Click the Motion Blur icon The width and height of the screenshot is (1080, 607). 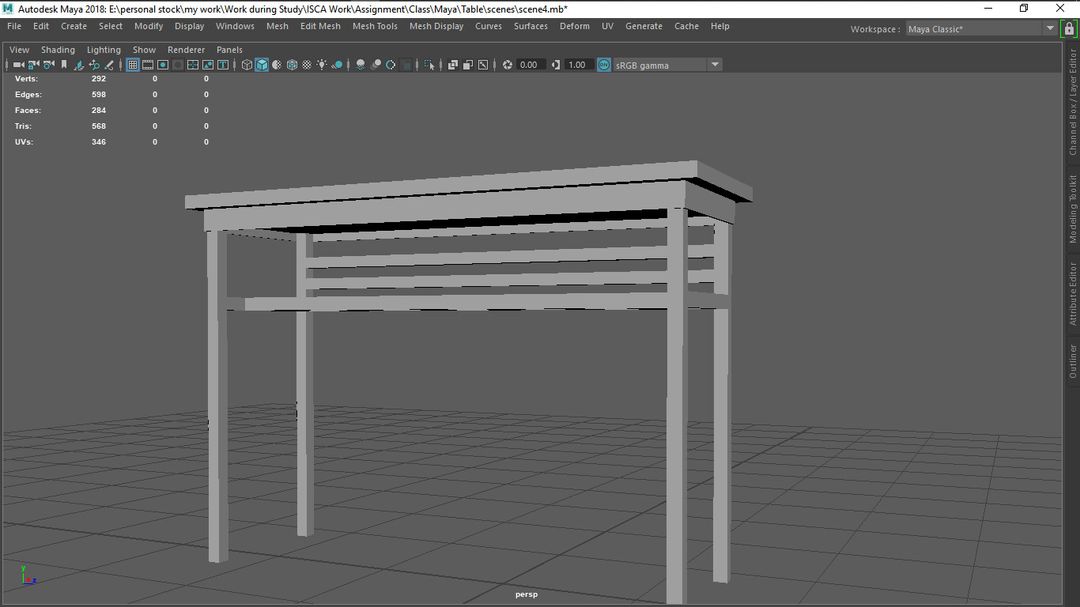tap(375, 65)
